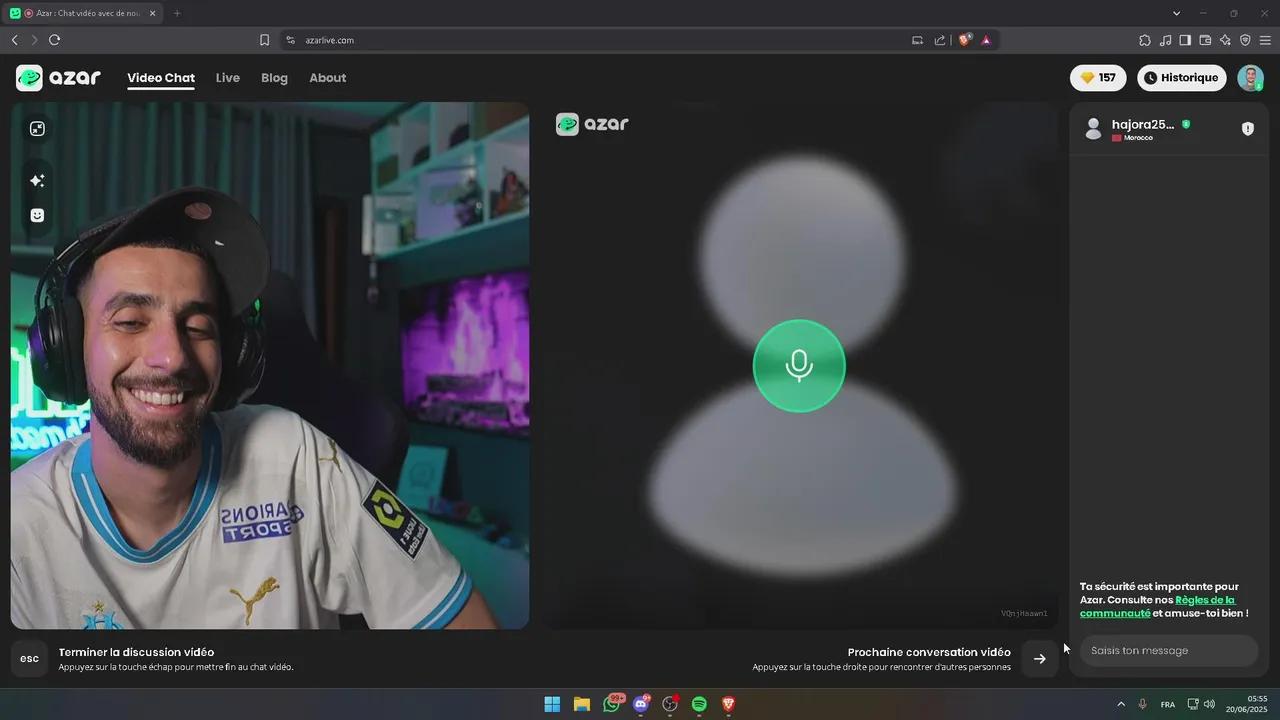This screenshot has height=720, width=1280.
Task: Go to the Blog page
Action: (x=274, y=78)
